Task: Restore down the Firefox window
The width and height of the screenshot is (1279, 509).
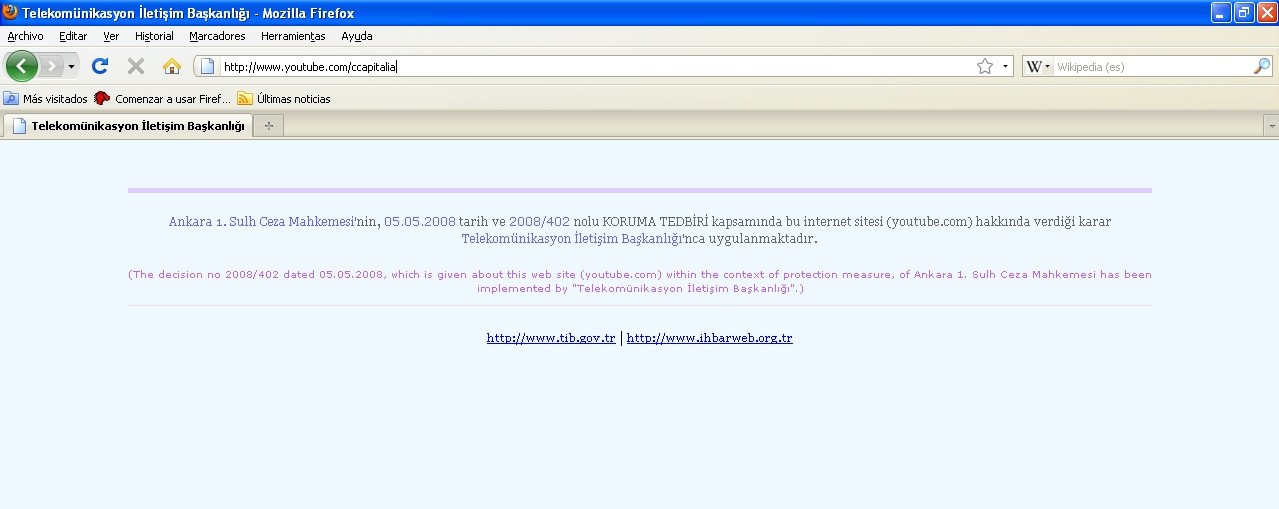Action: click(1244, 12)
